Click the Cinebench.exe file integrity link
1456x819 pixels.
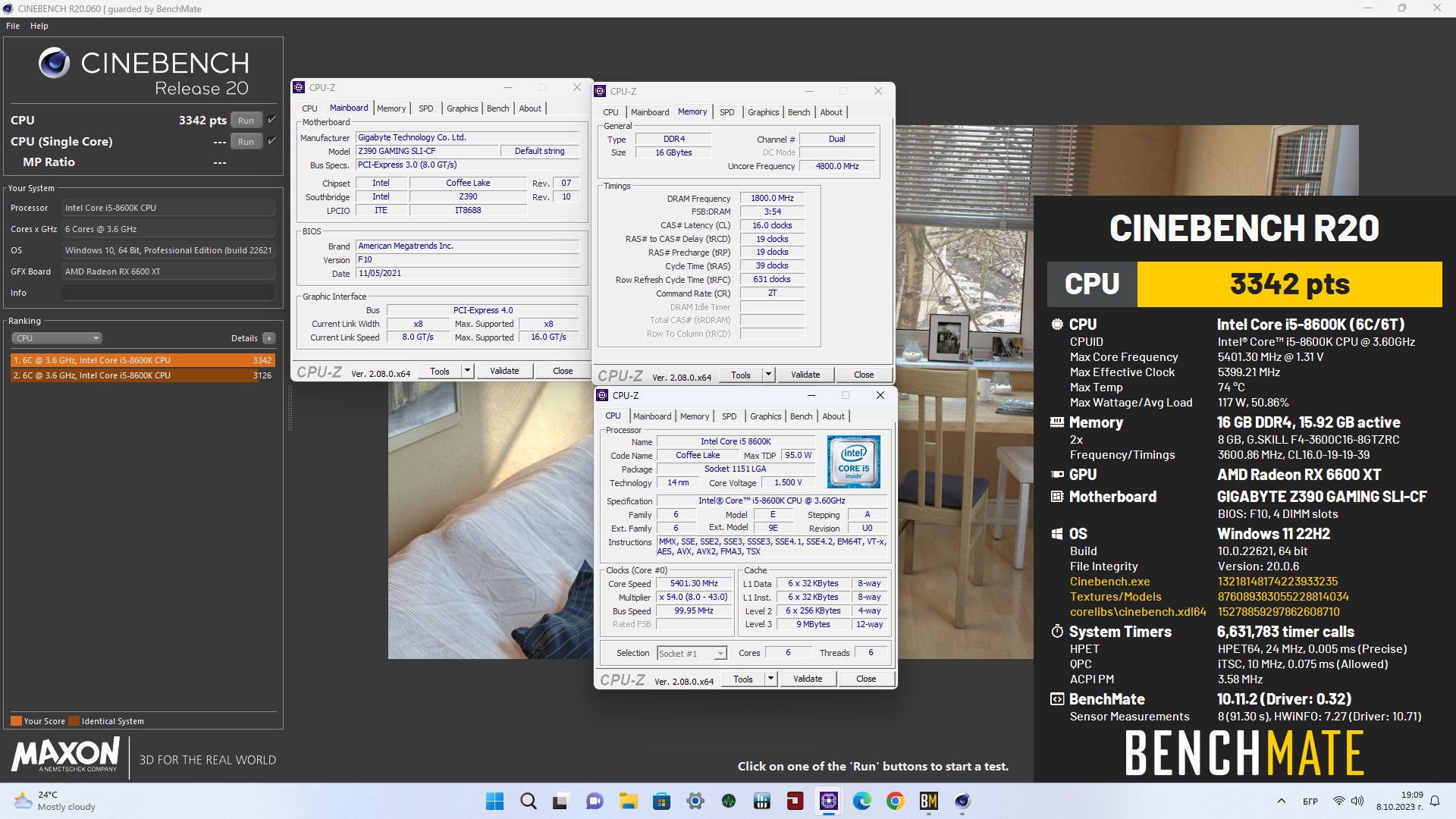click(1109, 582)
